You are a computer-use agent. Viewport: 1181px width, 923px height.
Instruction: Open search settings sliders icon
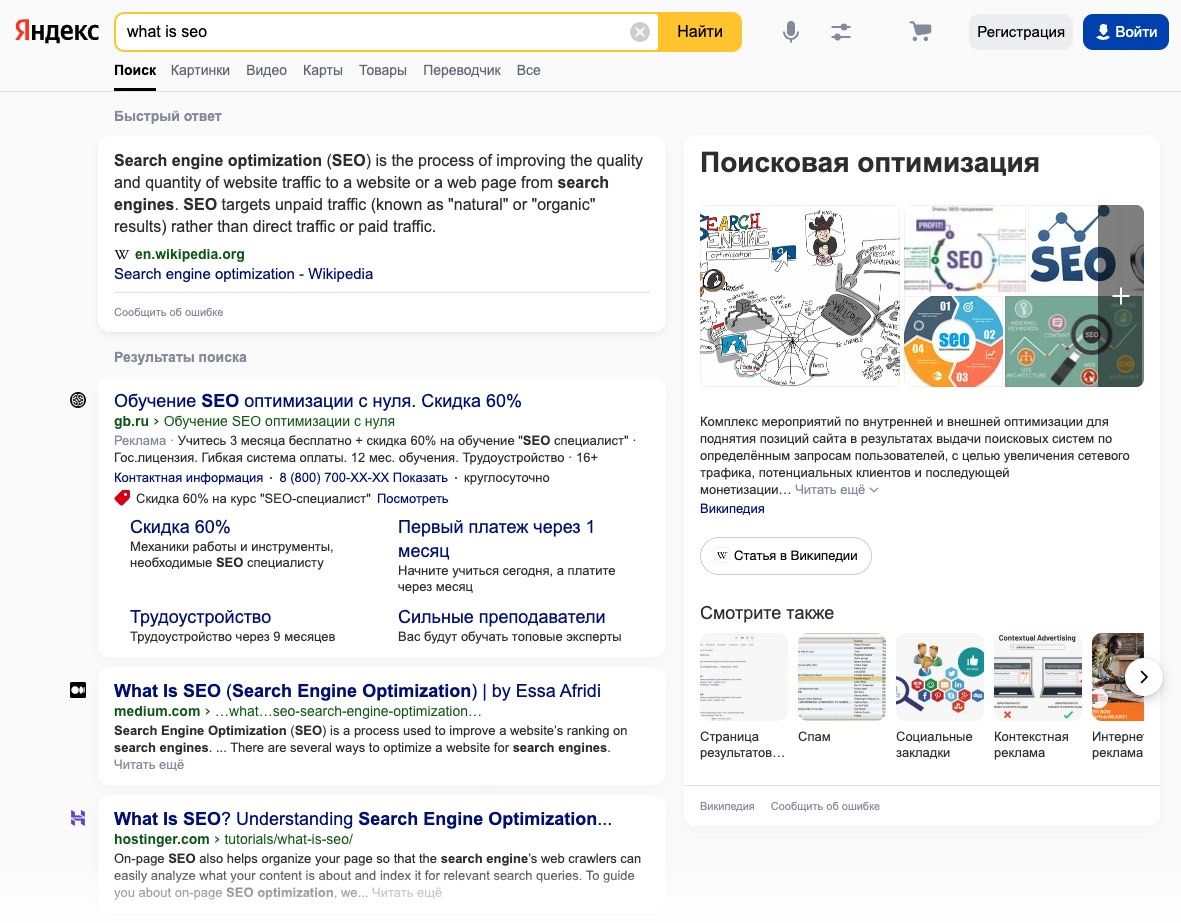(x=841, y=32)
